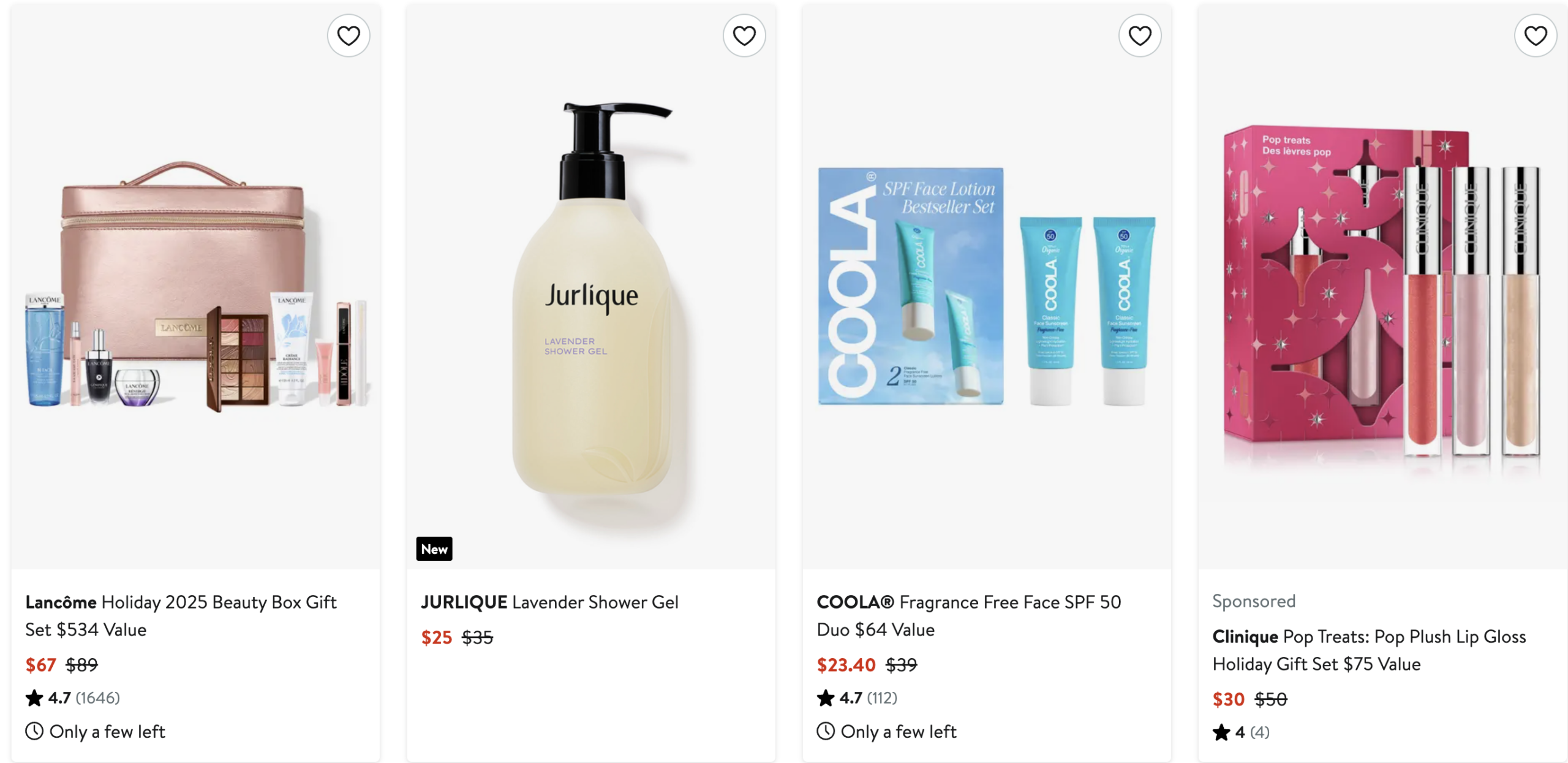Click the $67 sale price on Lancôme set
Image resolution: width=1568 pixels, height=763 pixels.
click(40, 665)
